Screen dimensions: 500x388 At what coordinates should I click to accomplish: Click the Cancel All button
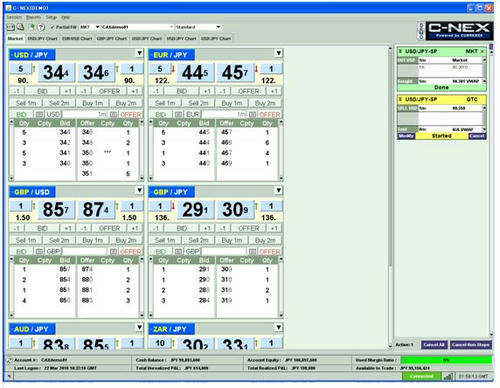tap(434, 345)
